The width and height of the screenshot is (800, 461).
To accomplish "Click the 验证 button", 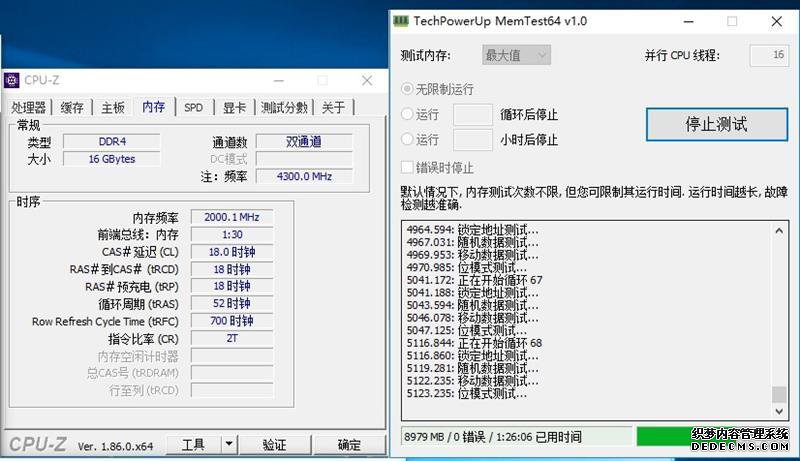I will point(274,445).
